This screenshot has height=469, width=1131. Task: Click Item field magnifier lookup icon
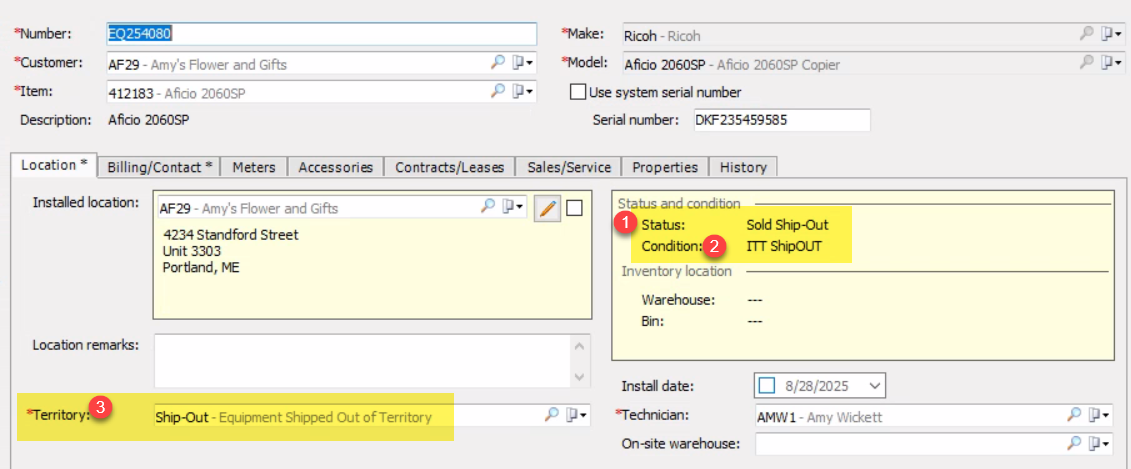click(497, 91)
